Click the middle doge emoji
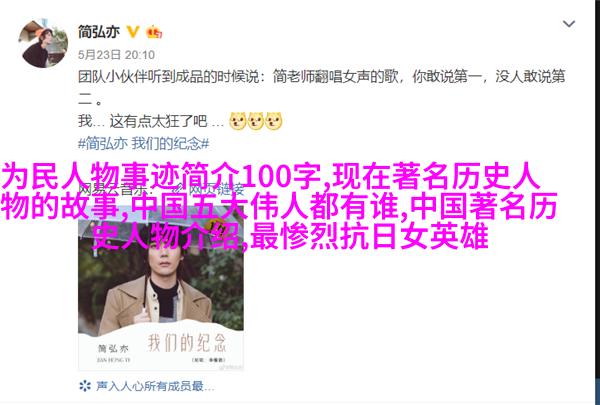The height and width of the screenshot is (405, 600). coord(256,121)
